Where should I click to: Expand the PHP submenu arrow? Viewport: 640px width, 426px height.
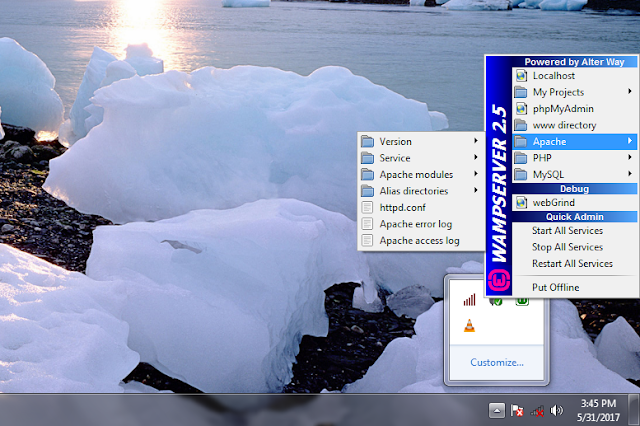tap(630, 158)
